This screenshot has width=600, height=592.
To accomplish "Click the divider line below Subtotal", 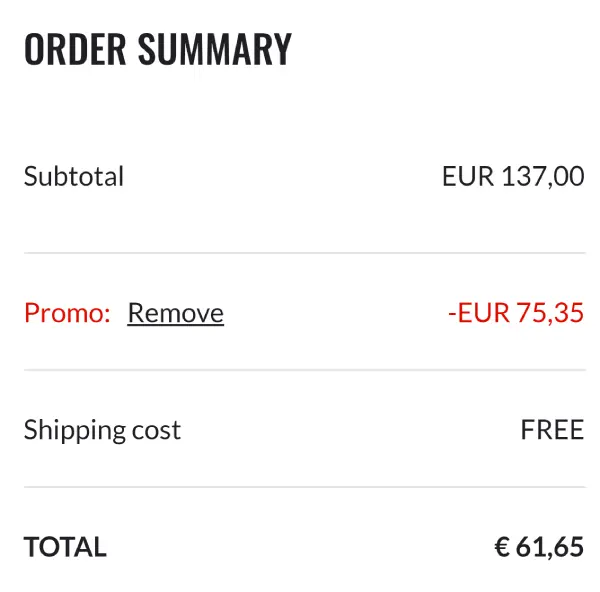I will [x=305, y=253].
